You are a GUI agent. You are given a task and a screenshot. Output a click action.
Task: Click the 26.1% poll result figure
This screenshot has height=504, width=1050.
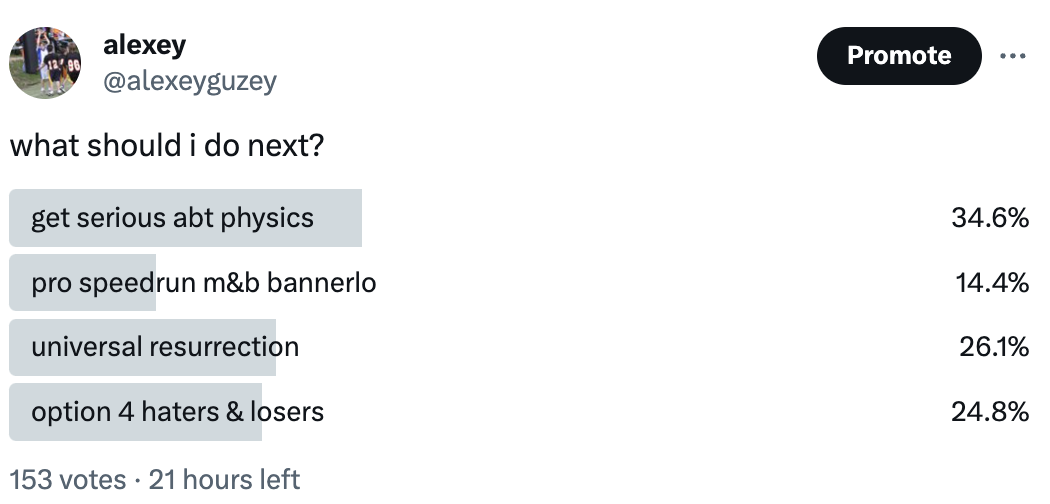click(994, 347)
